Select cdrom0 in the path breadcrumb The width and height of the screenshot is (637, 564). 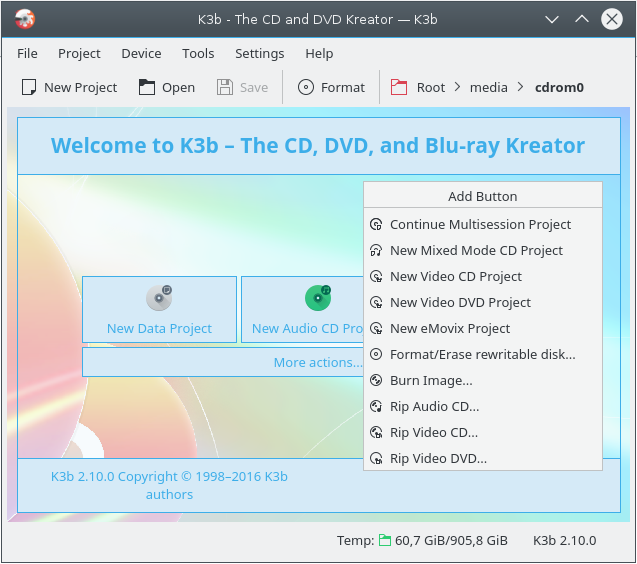(559, 88)
